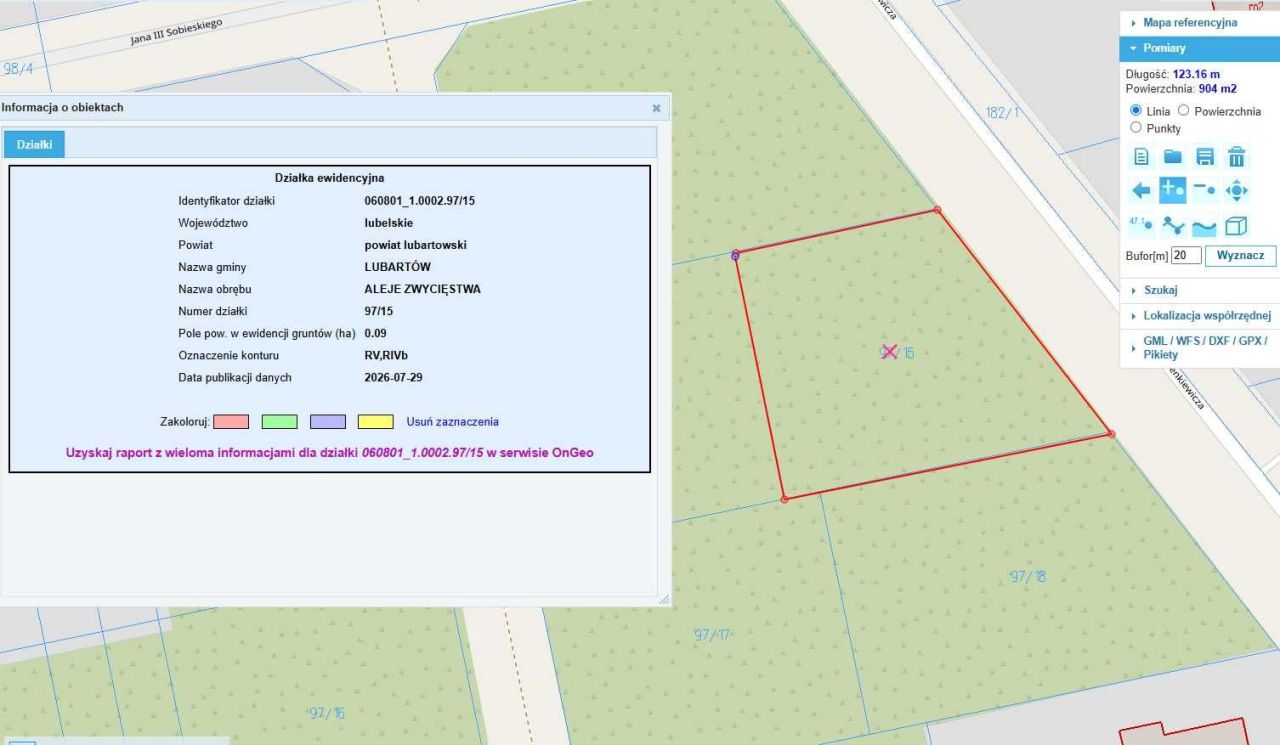Select the add point tool

(1173, 190)
